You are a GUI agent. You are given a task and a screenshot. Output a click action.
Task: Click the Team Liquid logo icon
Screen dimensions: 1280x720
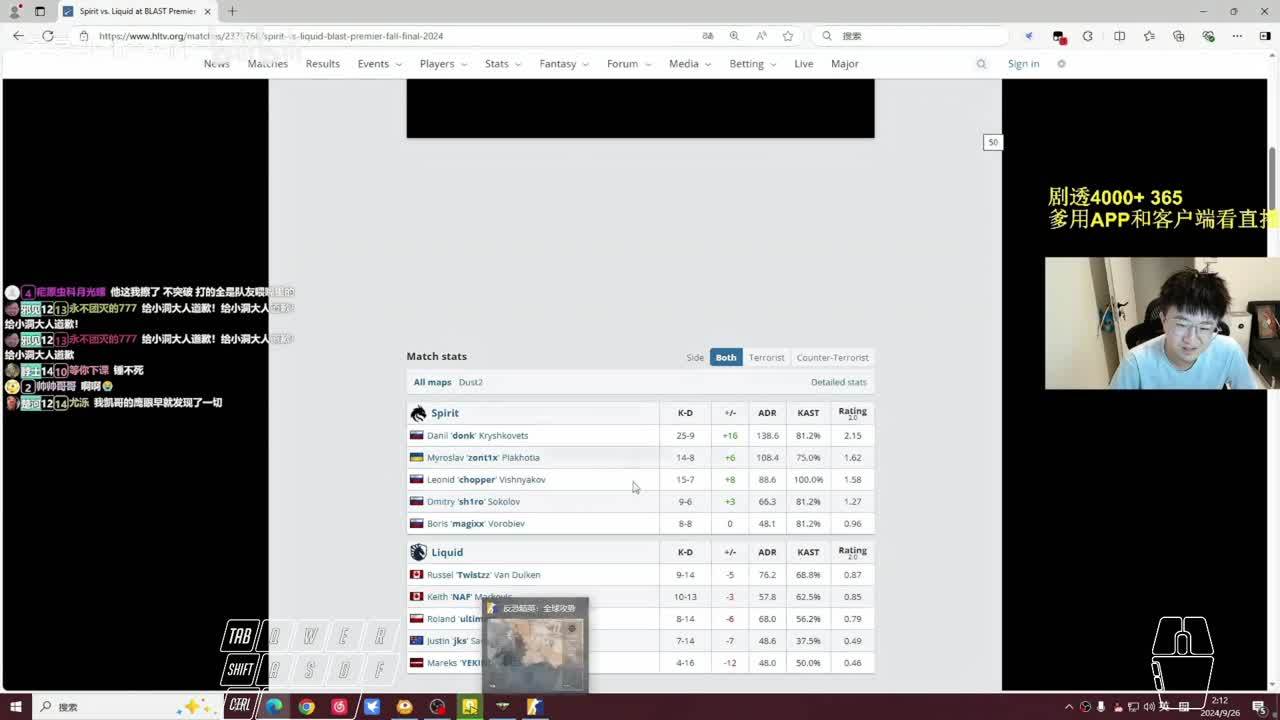pyautogui.click(x=418, y=552)
